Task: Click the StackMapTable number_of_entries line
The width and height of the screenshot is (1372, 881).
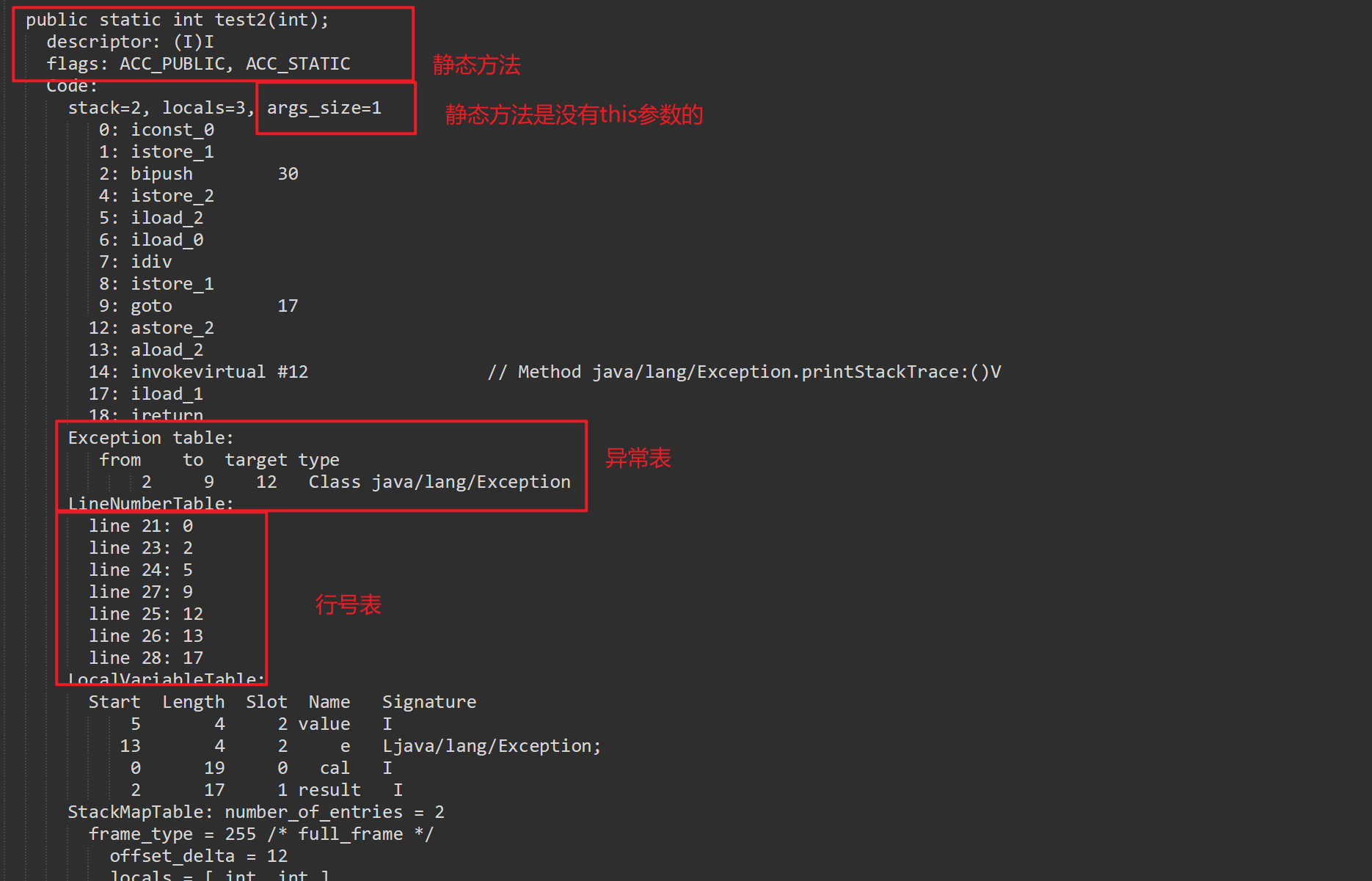Action: click(255, 812)
